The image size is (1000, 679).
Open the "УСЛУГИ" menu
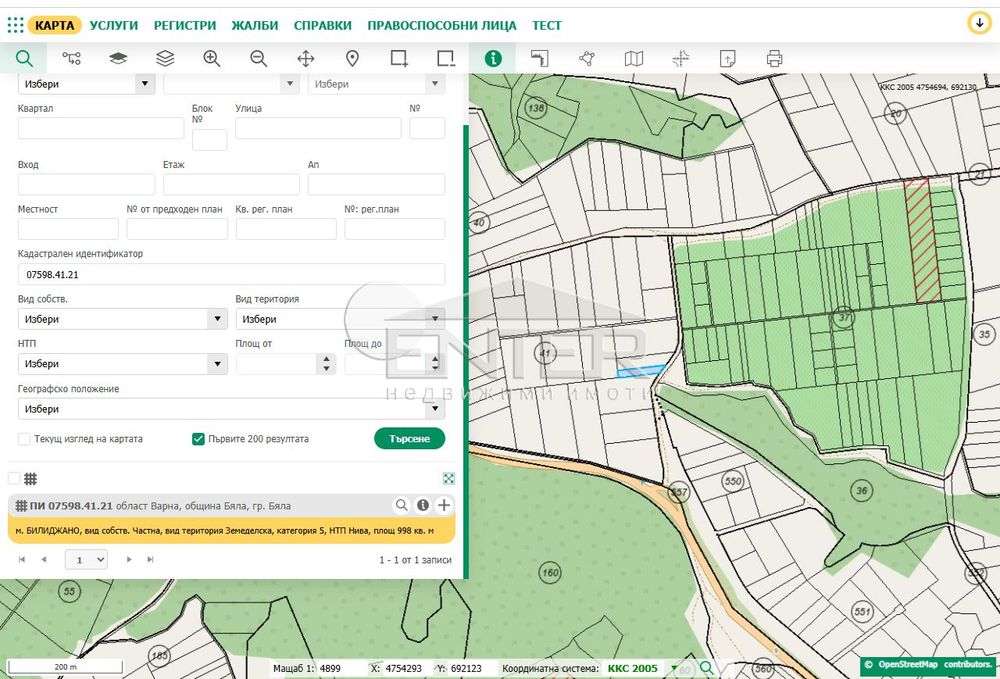pos(114,26)
